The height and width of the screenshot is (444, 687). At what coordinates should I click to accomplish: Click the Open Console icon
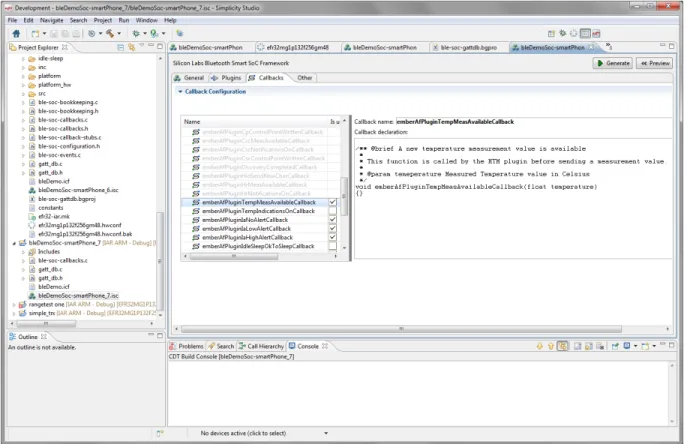[x=645, y=346]
